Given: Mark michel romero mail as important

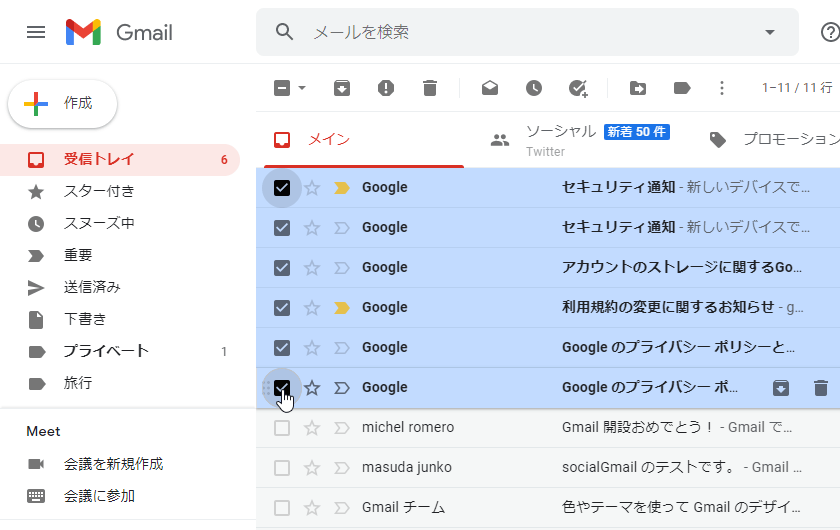Looking at the screenshot, I should (x=342, y=428).
